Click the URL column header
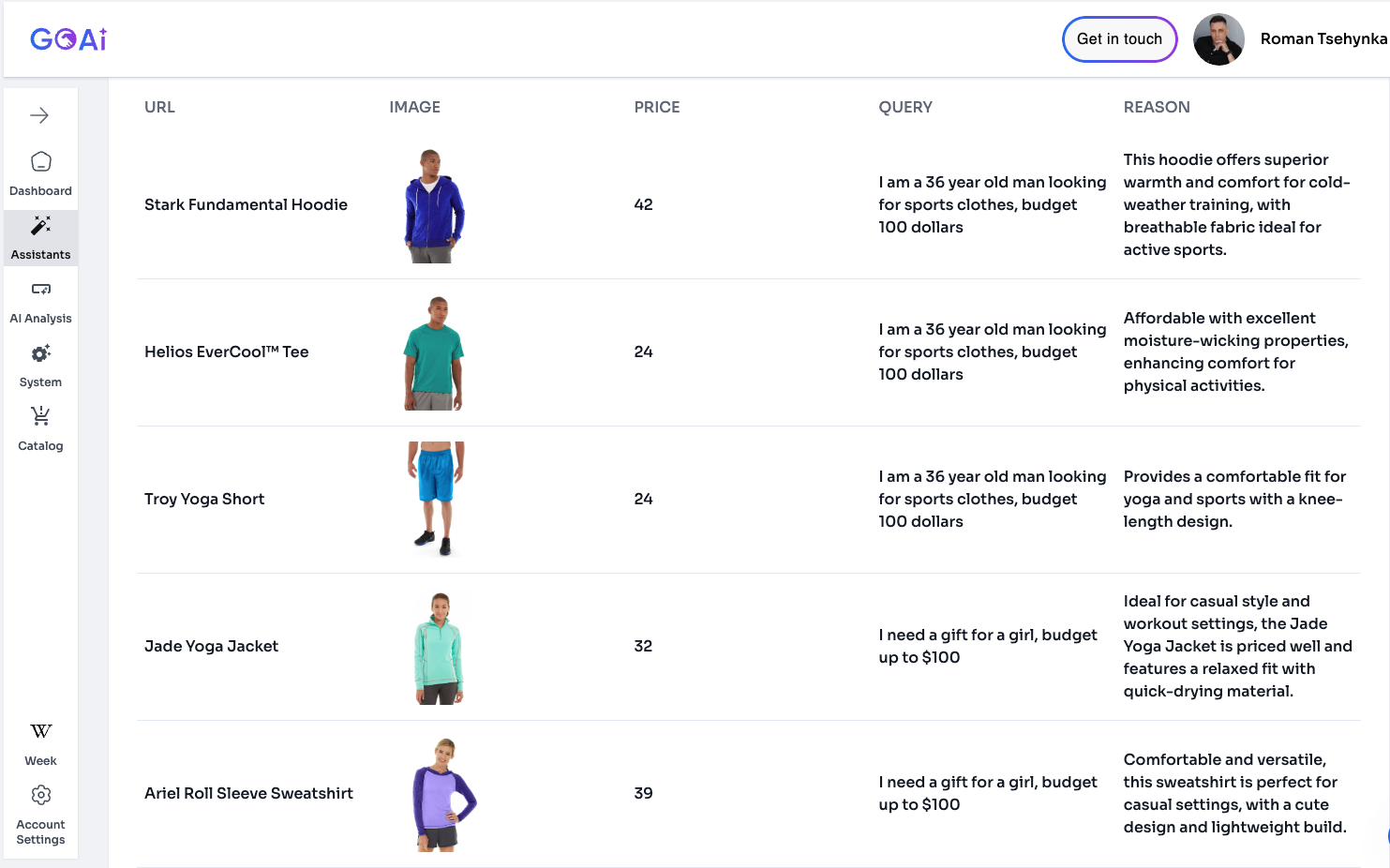 159,107
